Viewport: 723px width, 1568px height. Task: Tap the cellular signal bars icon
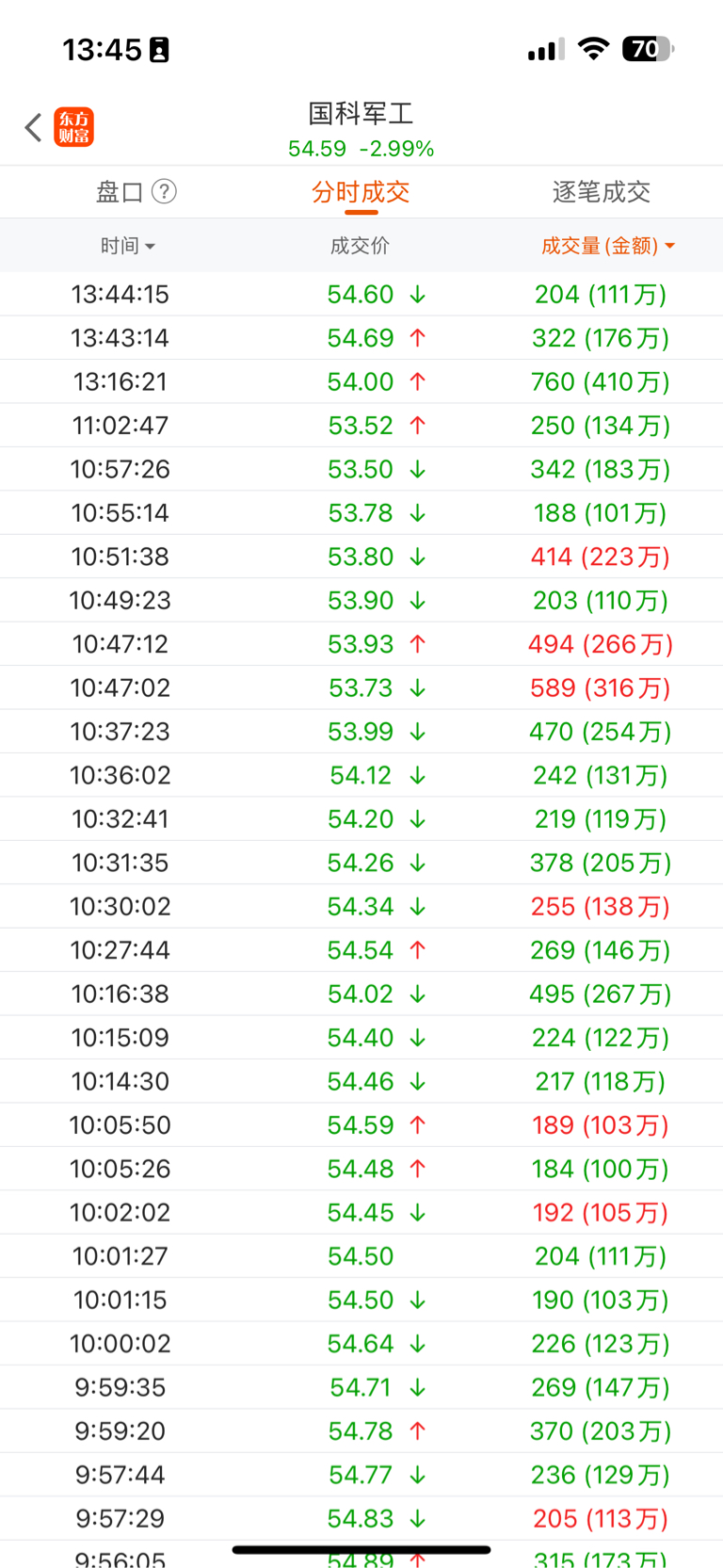point(546,50)
